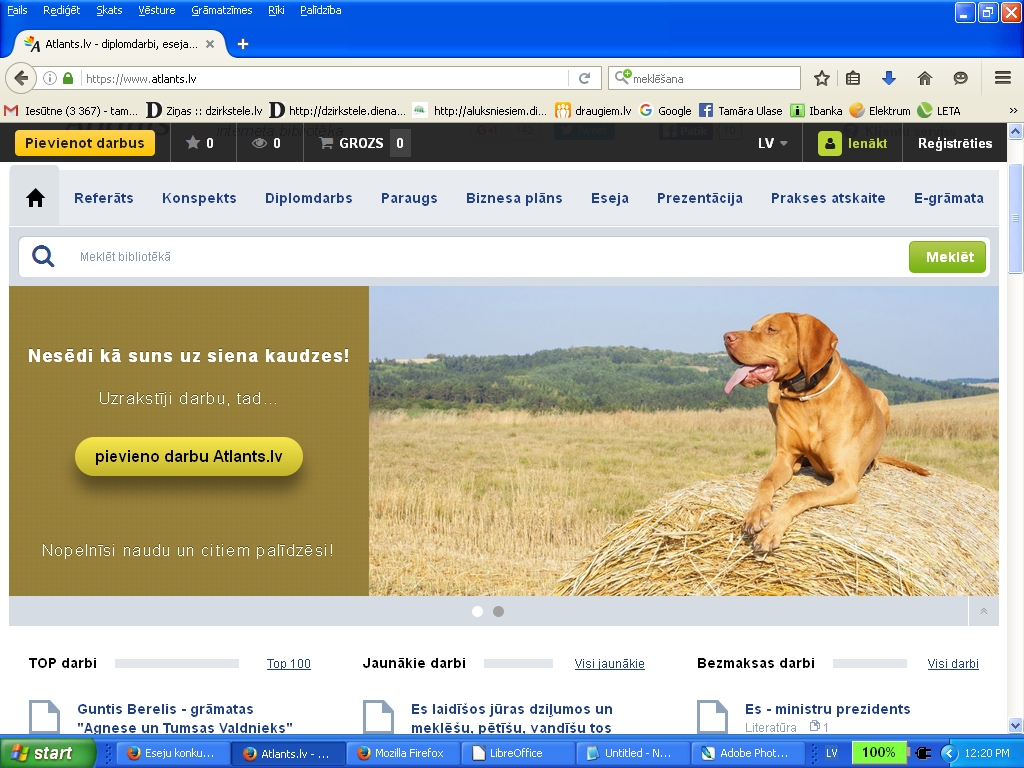This screenshot has height=768, width=1024.
Task: Click the viewed items eye icon
Action: (x=259, y=143)
